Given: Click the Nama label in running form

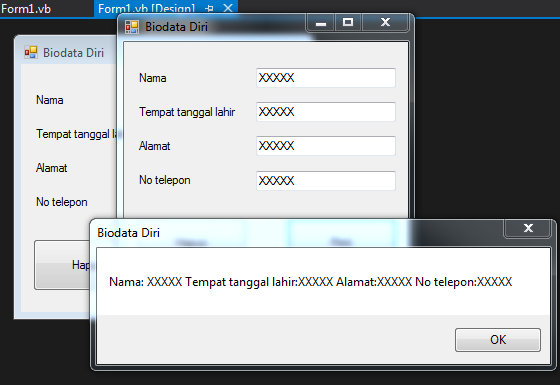Looking at the screenshot, I should pos(152,78).
